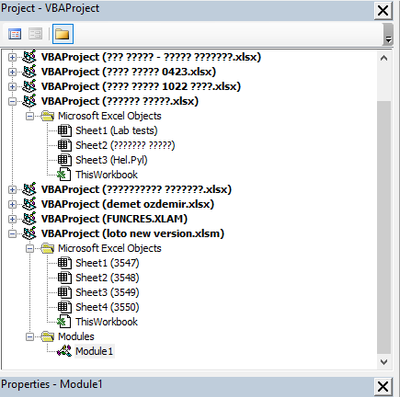Select the Sheet4 (3550) label

[107, 307]
